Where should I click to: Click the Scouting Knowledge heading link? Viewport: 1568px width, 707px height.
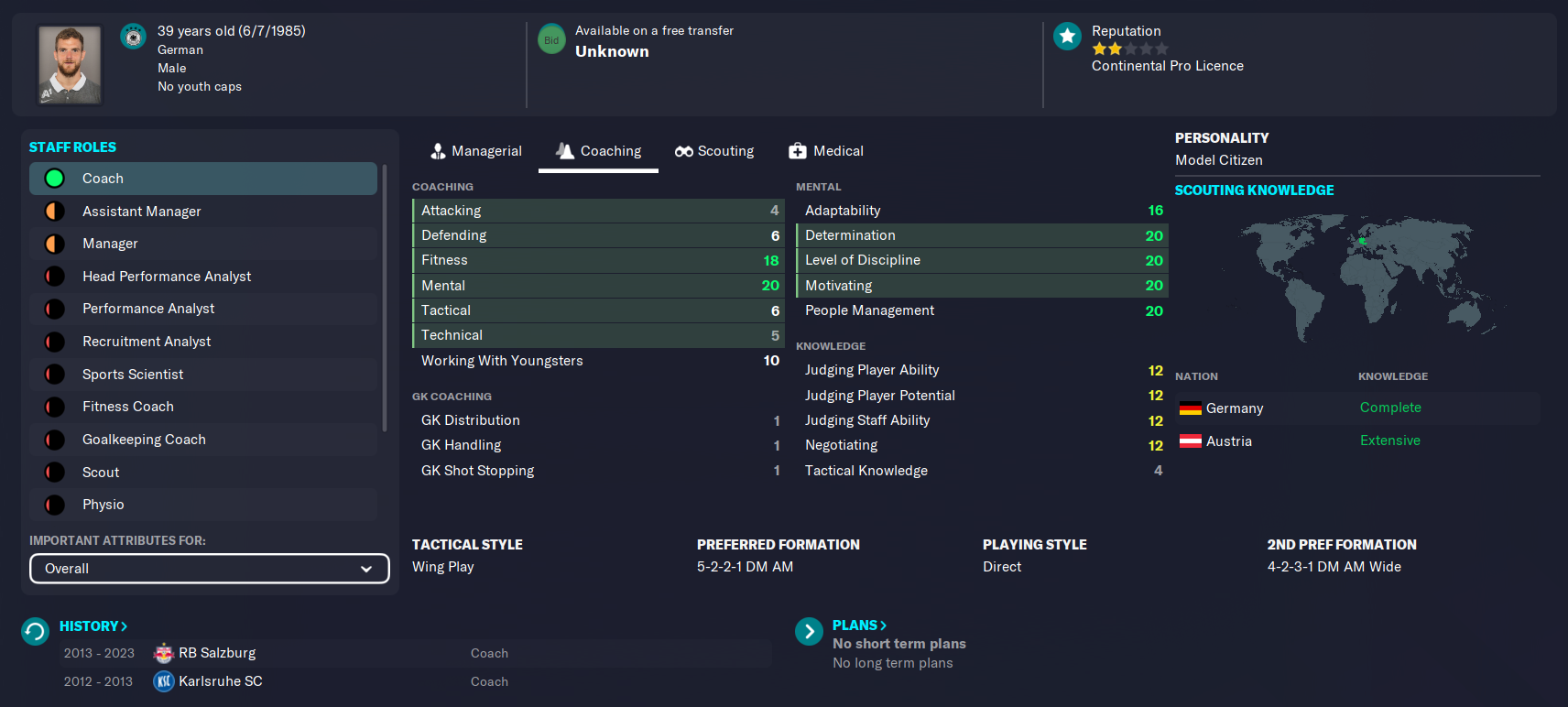point(1254,190)
